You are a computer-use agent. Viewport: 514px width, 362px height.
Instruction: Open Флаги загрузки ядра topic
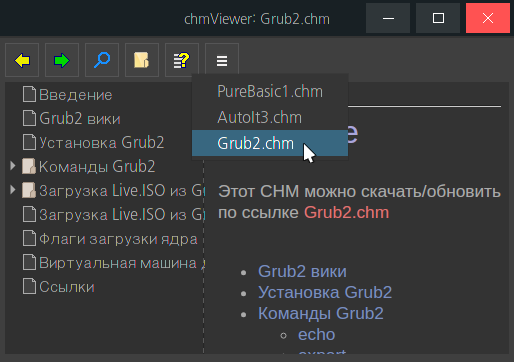118,239
